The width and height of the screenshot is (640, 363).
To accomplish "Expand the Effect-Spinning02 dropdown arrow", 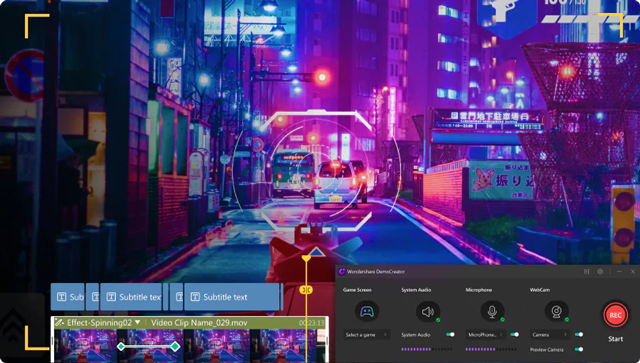I will (x=138, y=322).
